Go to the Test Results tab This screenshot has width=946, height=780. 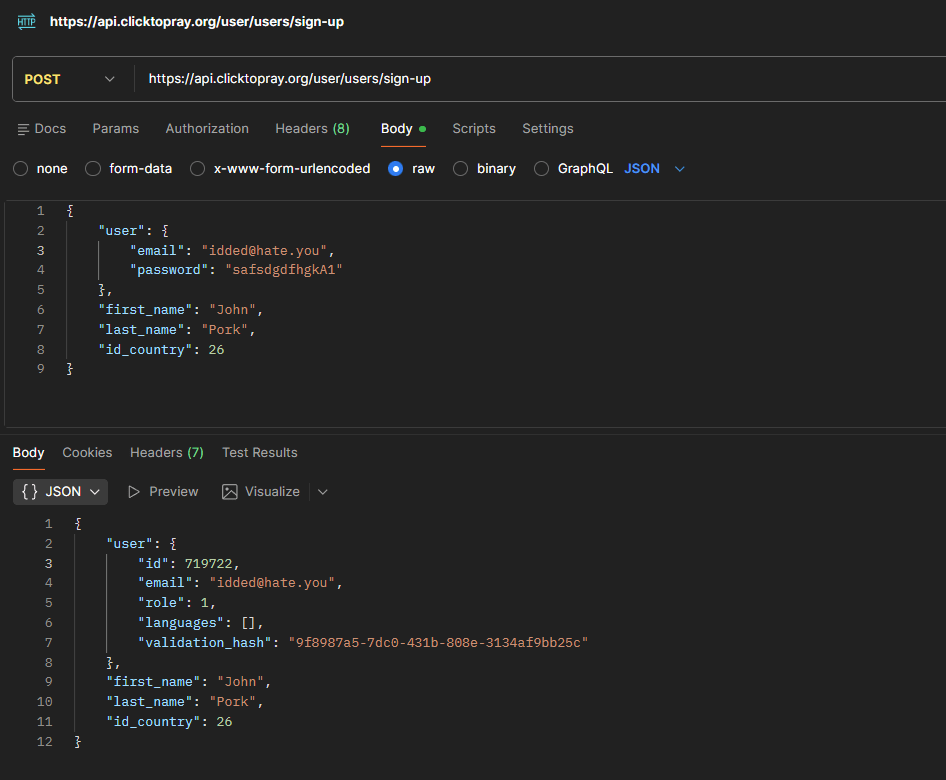tap(260, 452)
